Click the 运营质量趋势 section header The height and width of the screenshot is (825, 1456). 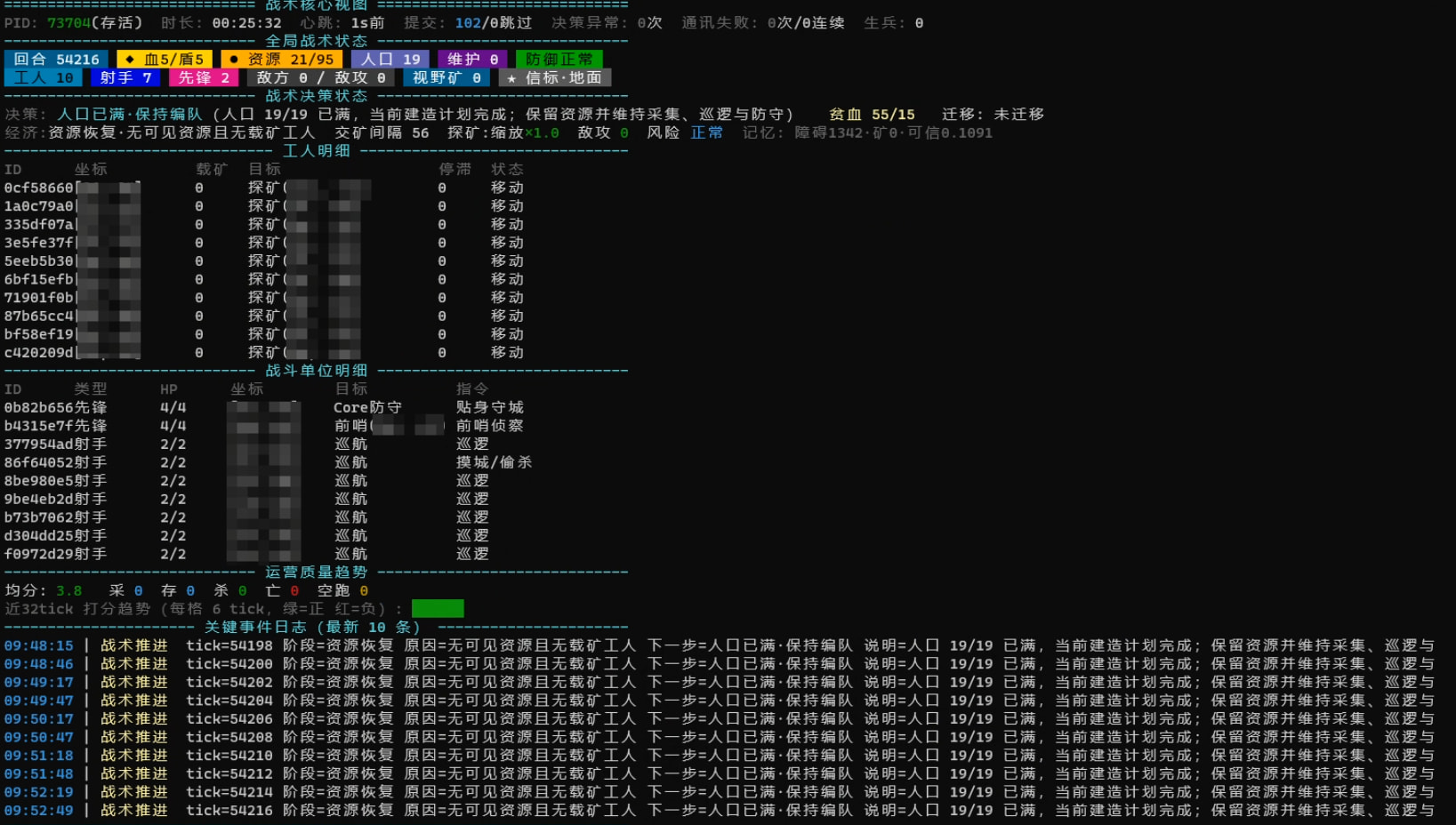[317, 573]
